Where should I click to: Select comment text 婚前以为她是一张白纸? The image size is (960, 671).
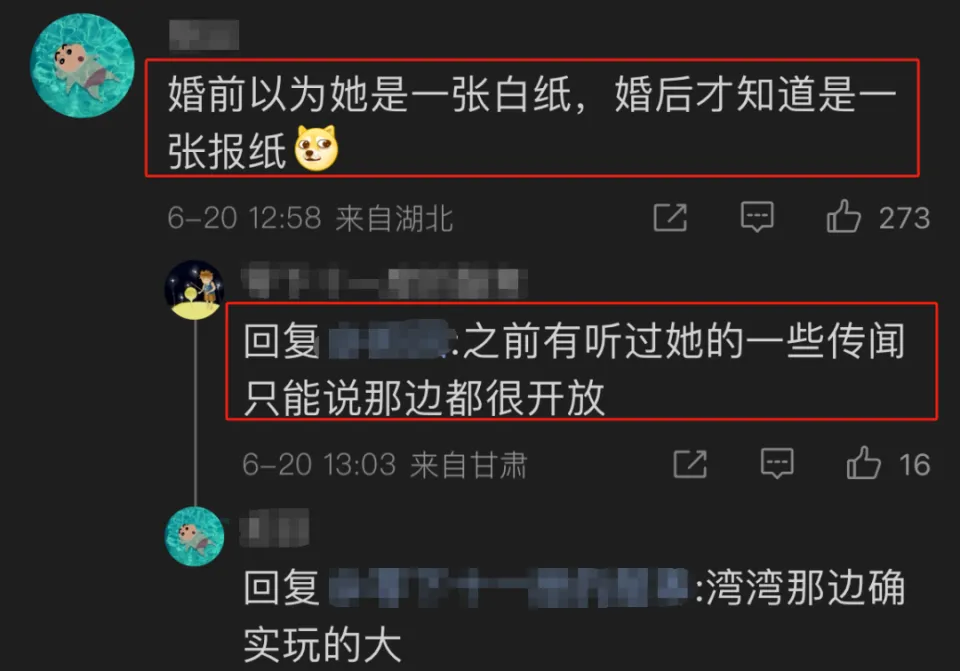pos(370,94)
